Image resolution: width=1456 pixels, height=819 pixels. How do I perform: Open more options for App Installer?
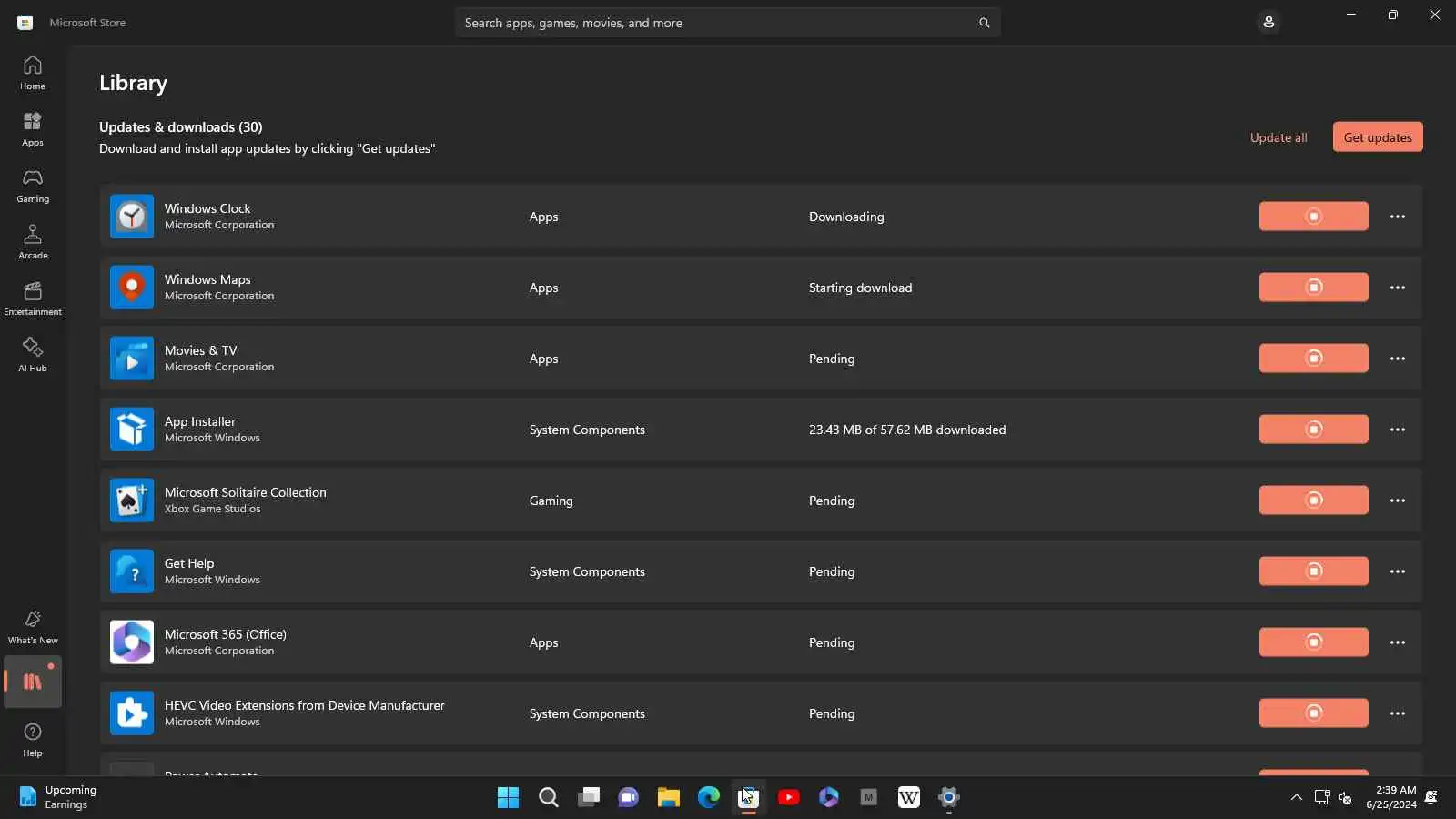tap(1398, 430)
